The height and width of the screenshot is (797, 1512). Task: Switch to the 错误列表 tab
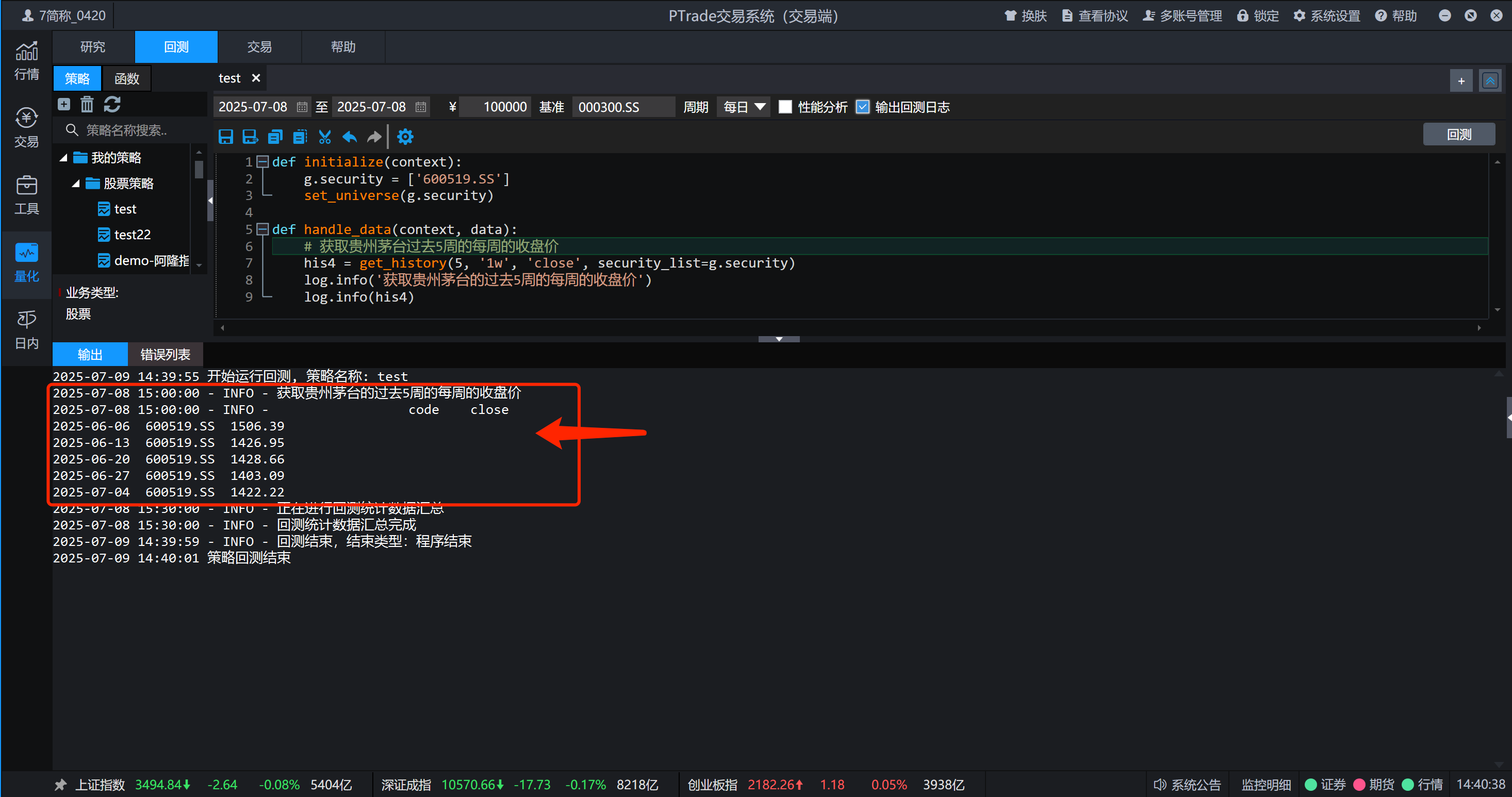165,355
